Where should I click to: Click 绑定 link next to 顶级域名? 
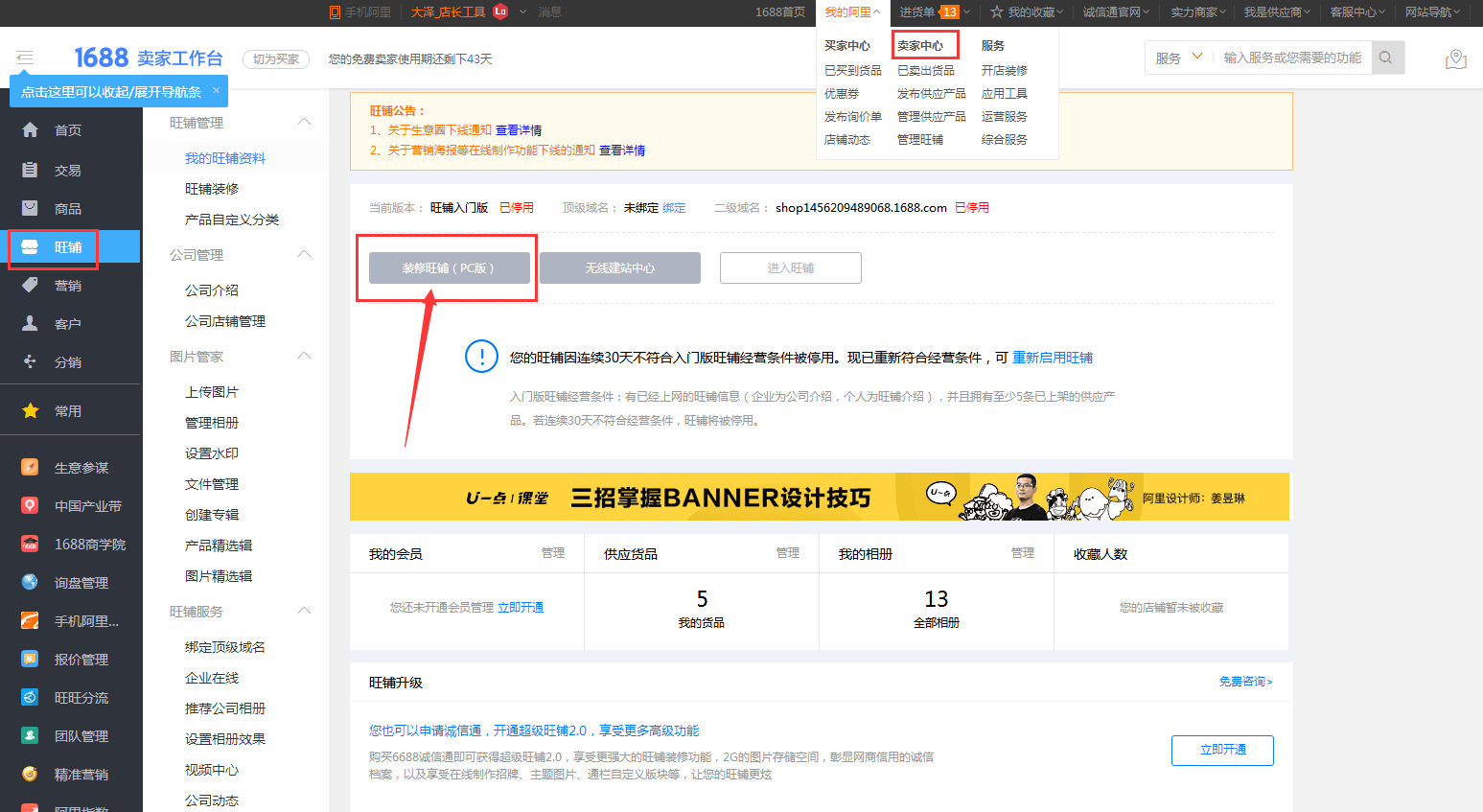coord(674,207)
